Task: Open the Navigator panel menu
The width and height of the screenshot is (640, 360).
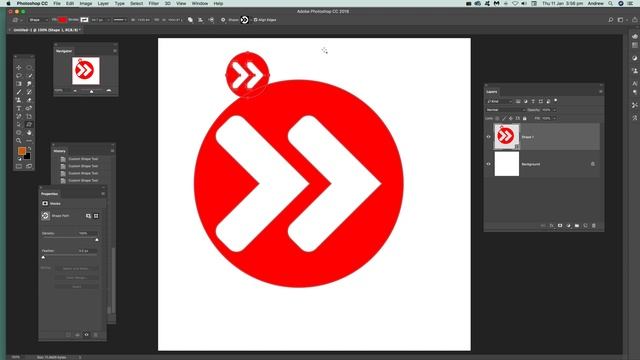Action: [115, 51]
